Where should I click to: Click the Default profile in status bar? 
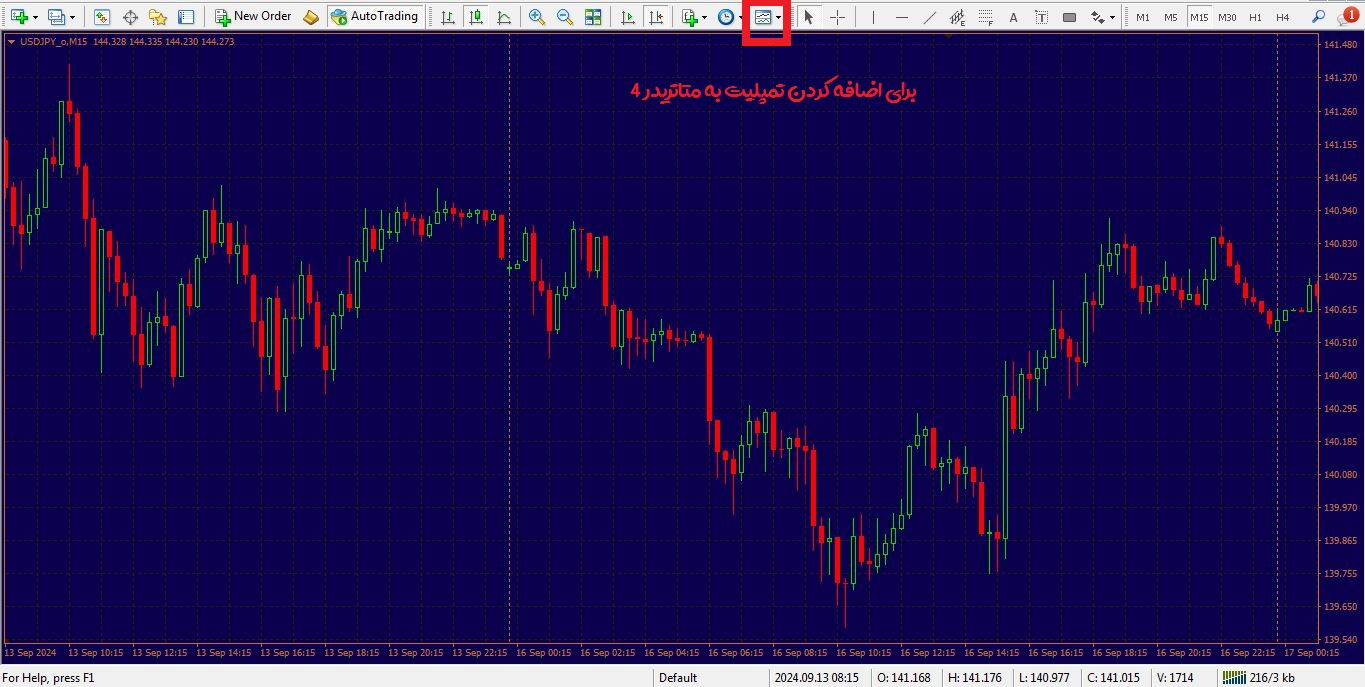pyautogui.click(x=678, y=678)
